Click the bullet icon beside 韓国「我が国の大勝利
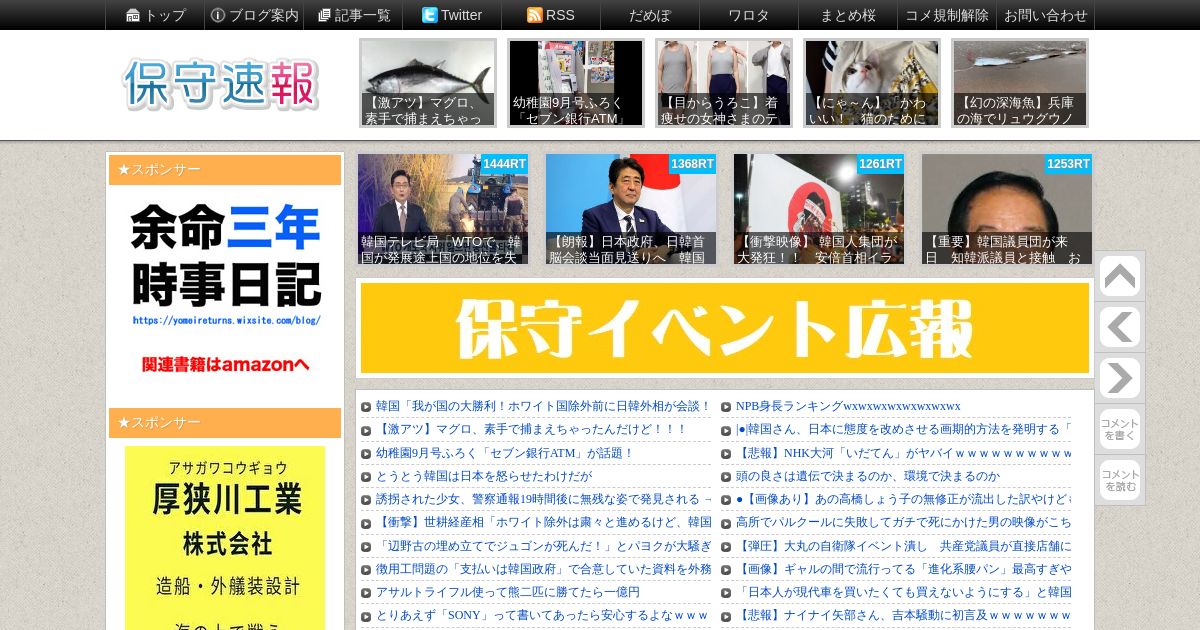 click(x=366, y=407)
